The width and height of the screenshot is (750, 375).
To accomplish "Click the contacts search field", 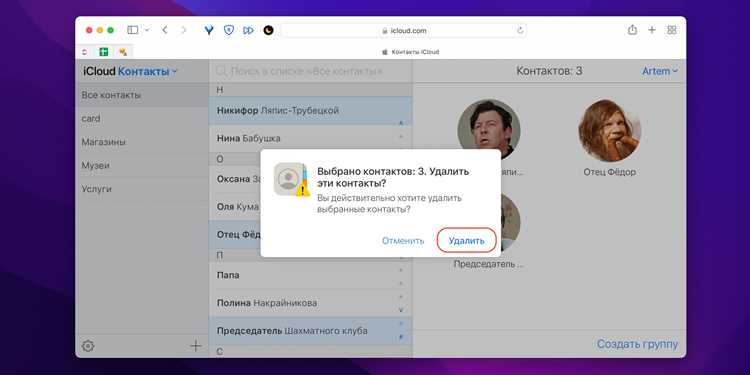I will pos(310,71).
